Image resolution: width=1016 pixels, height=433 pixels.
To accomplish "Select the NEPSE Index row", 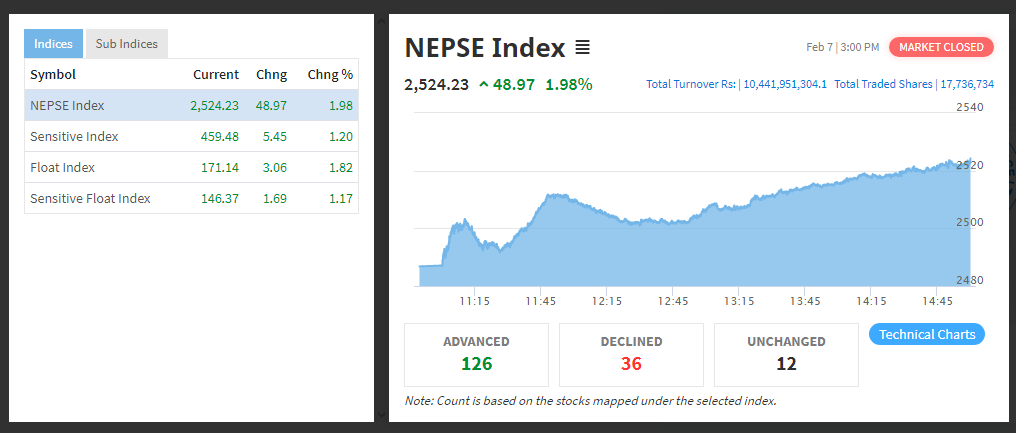I will [191, 106].
